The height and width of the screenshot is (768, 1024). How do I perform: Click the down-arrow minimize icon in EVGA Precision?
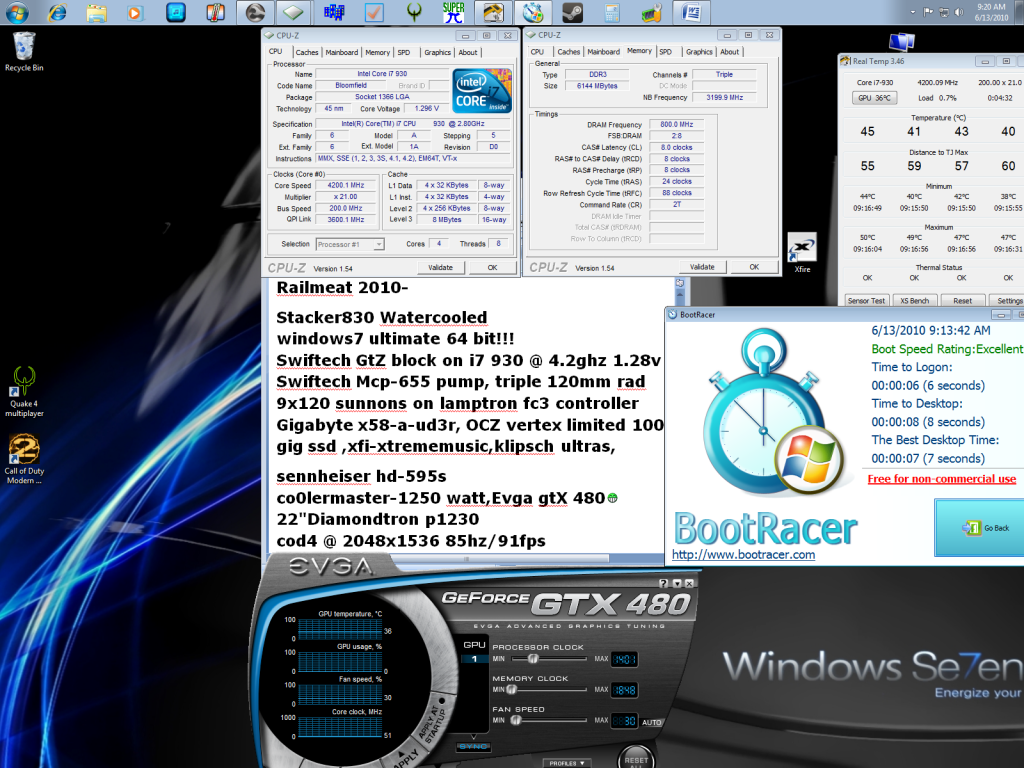point(677,583)
